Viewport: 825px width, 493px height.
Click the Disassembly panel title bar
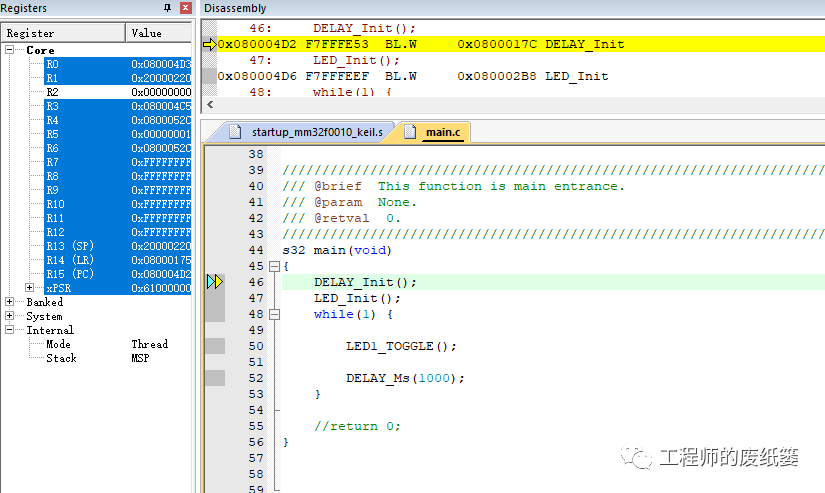coord(513,8)
